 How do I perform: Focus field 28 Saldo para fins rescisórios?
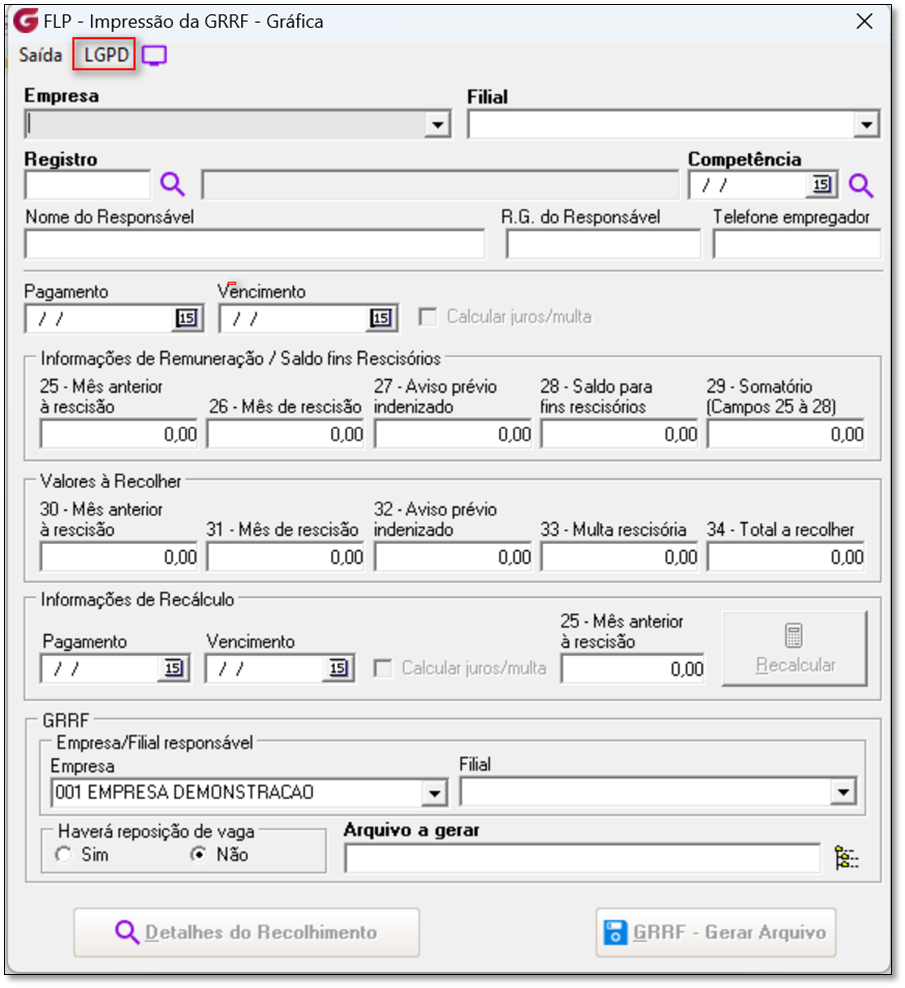620,434
